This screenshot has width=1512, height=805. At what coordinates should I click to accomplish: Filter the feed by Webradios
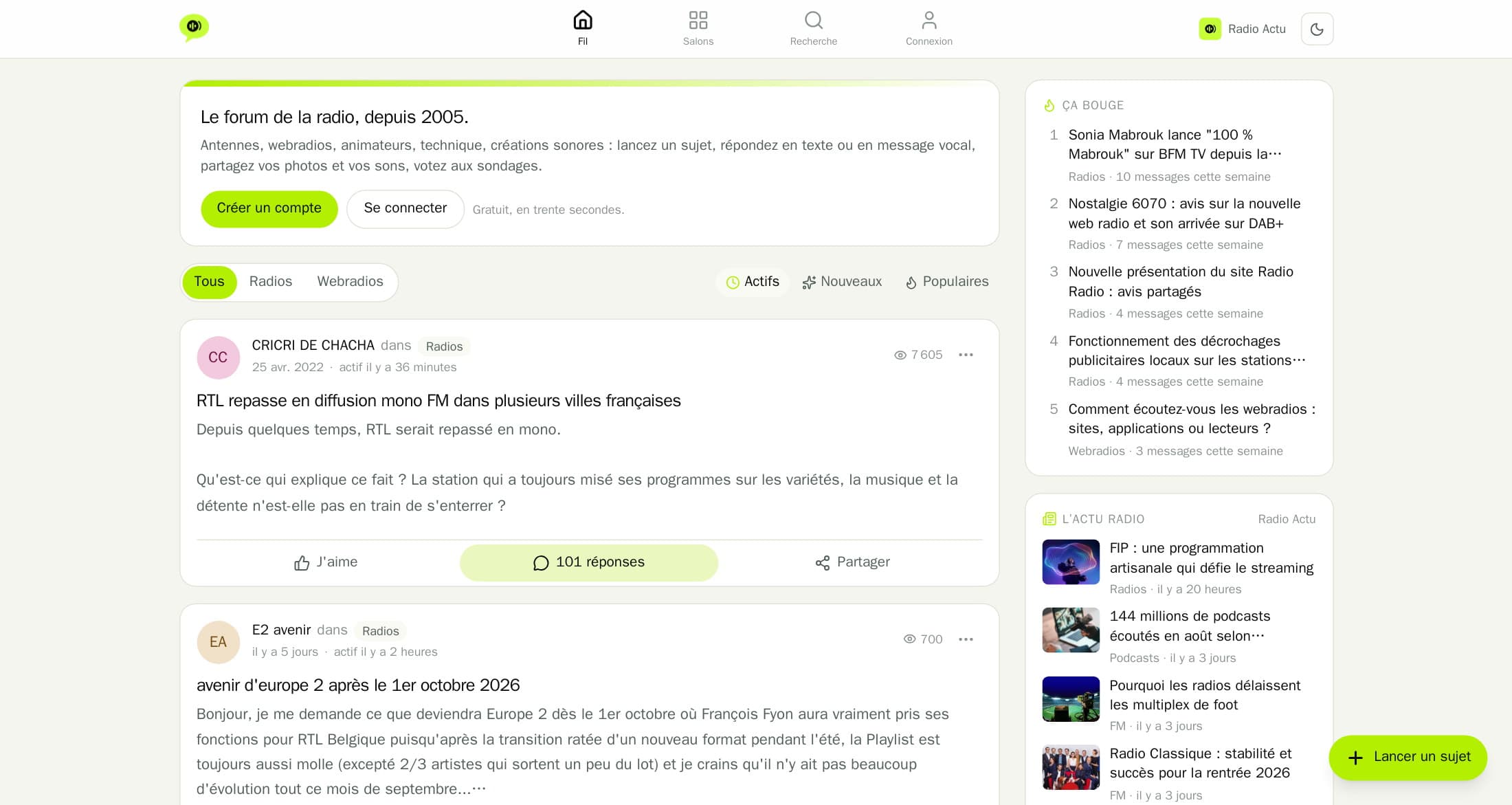coord(350,282)
